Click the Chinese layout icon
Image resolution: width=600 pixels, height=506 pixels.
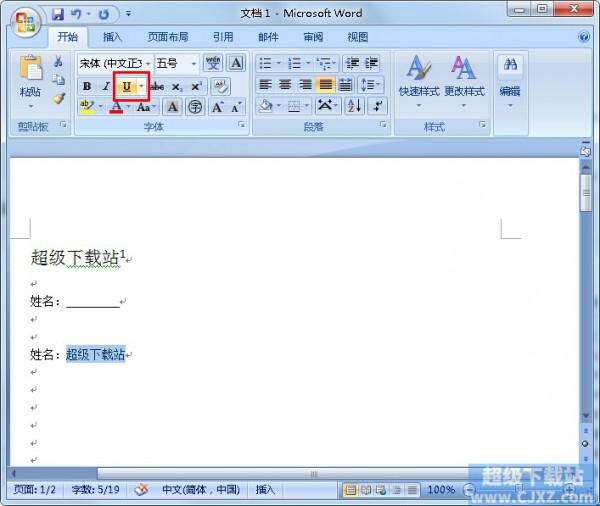tap(325, 105)
